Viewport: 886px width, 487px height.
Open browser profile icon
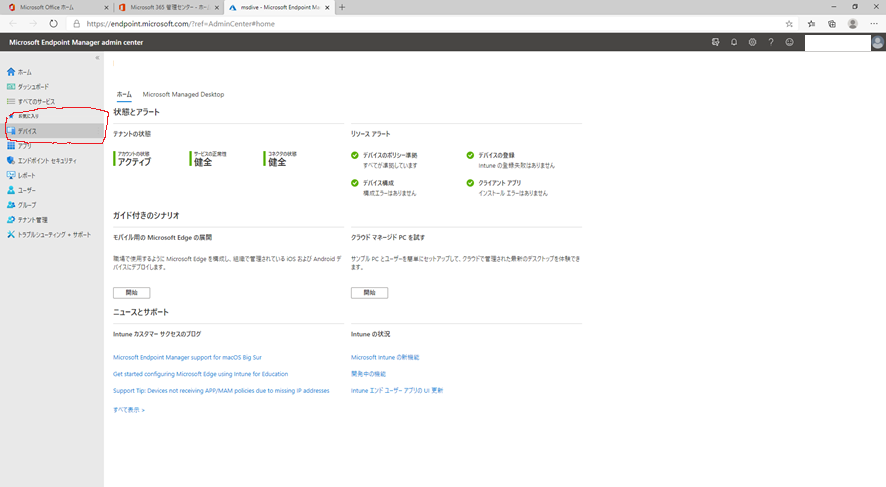(853, 24)
